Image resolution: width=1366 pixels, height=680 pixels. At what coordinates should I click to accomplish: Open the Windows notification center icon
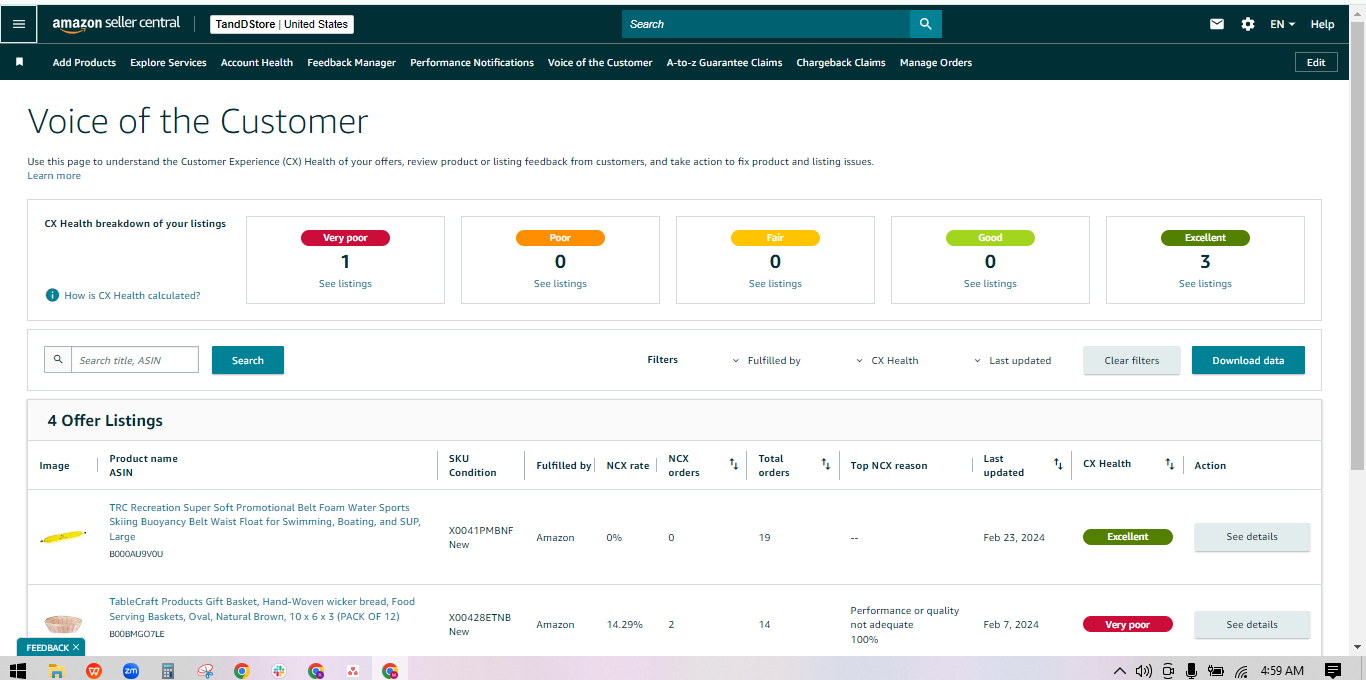click(x=1332, y=670)
